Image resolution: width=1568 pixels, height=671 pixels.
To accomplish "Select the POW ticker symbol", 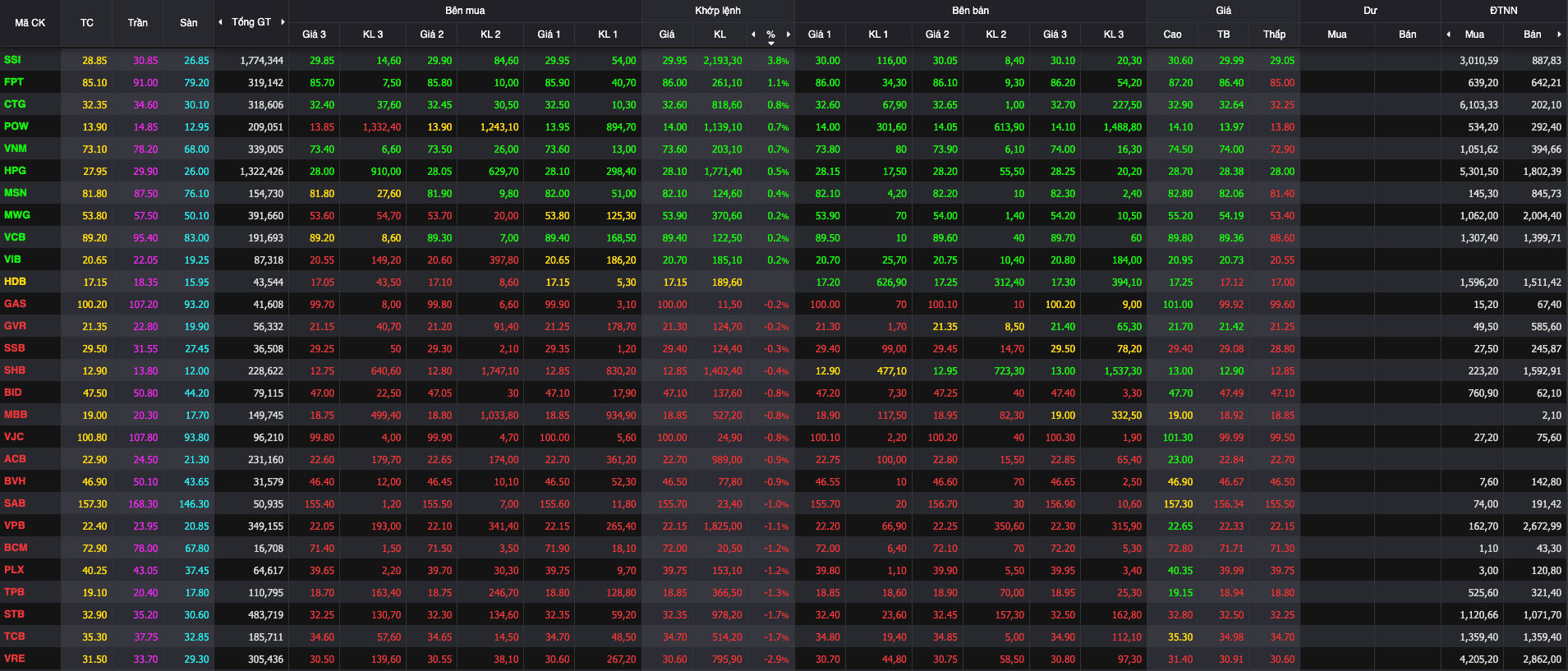I will (16, 126).
